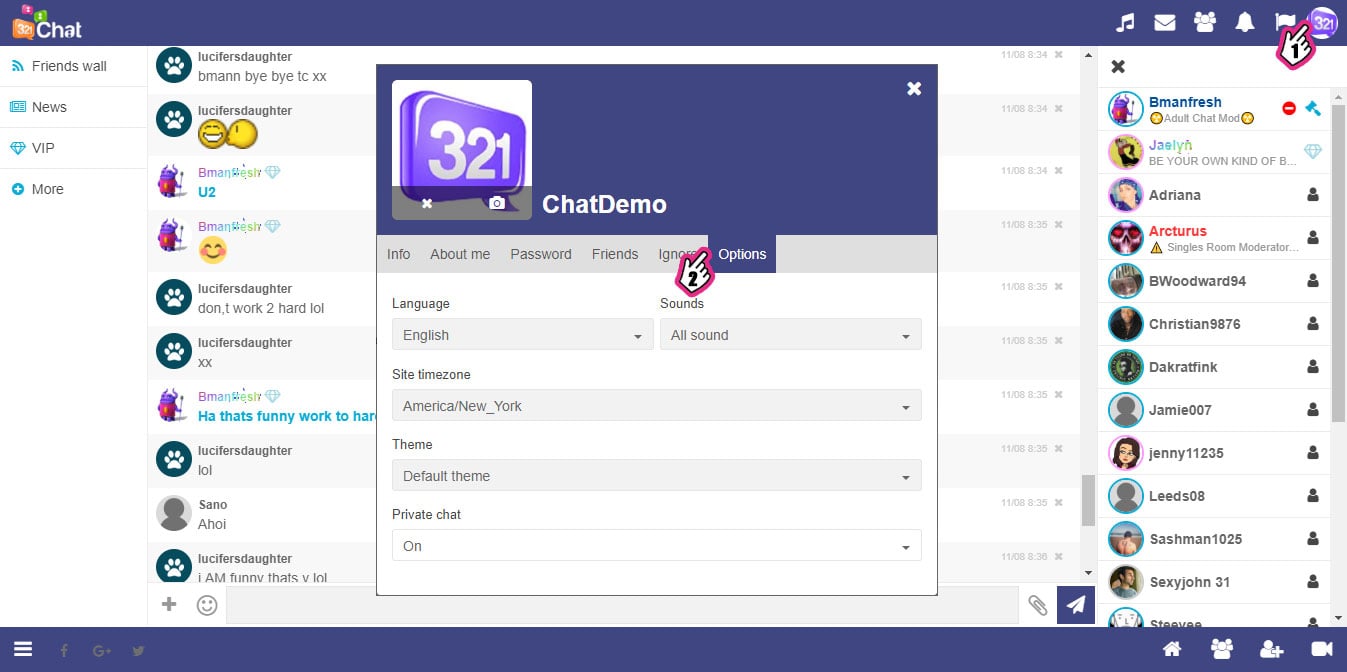Image resolution: width=1347 pixels, height=672 pixels.
Task: Attach a file using the paperclip icon
Action: pos(1038,605)
